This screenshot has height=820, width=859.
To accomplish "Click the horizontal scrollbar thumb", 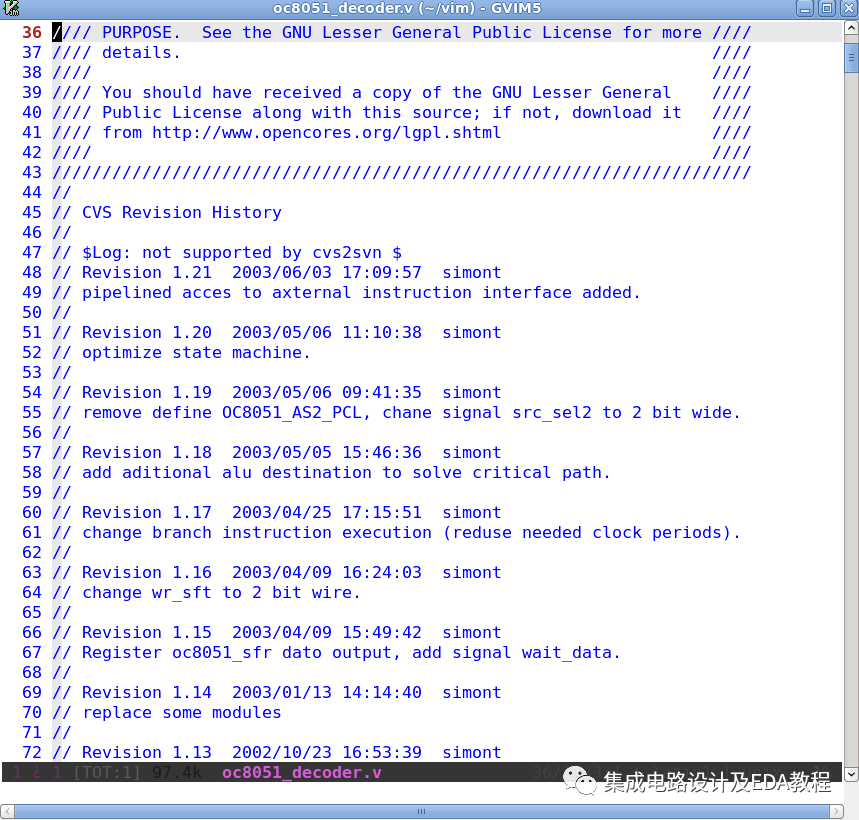I will click(420, 811).
